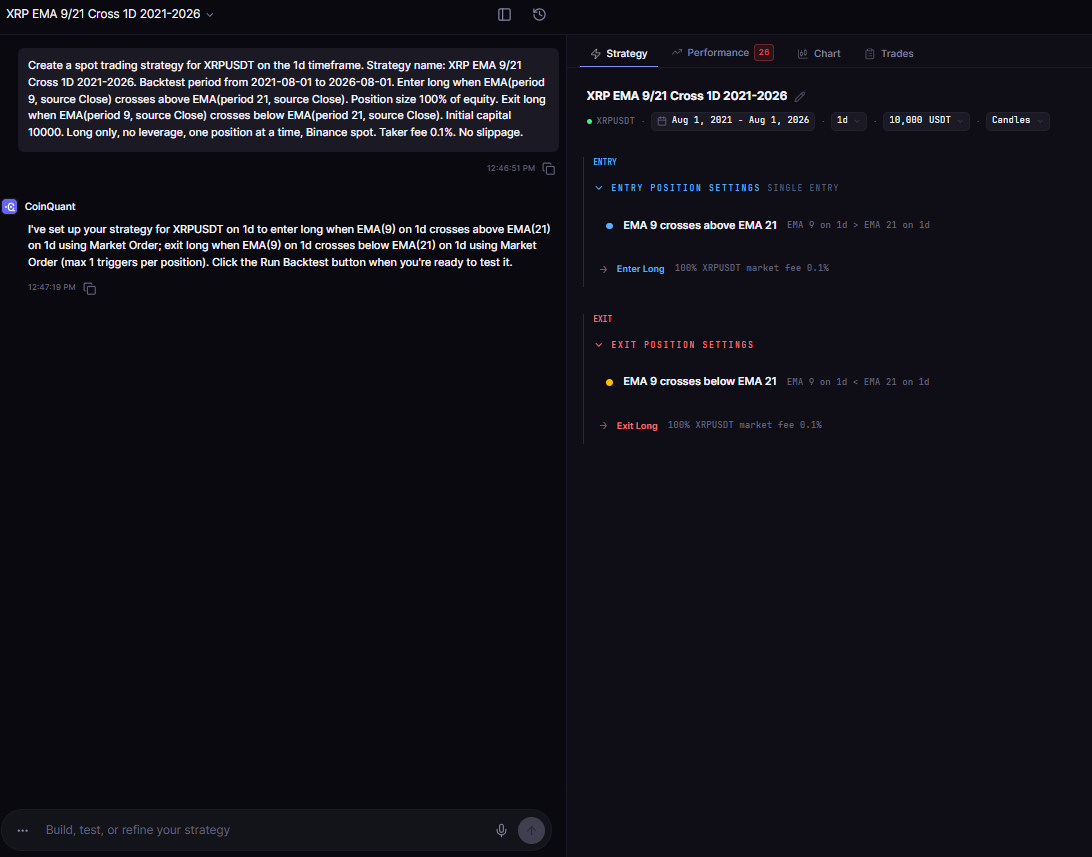This screenshot has width=1092, height=857.
Task: Collapse Entry Position Settings section
Action: point(599,188)
